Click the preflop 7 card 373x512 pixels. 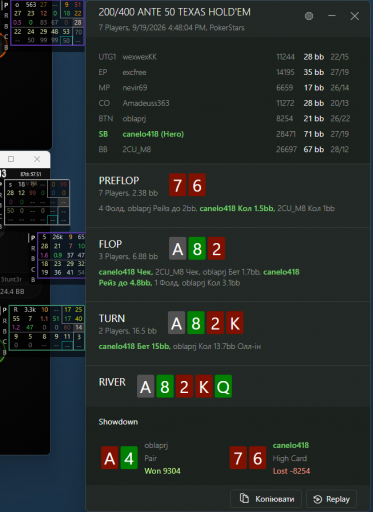coord(178,185)
